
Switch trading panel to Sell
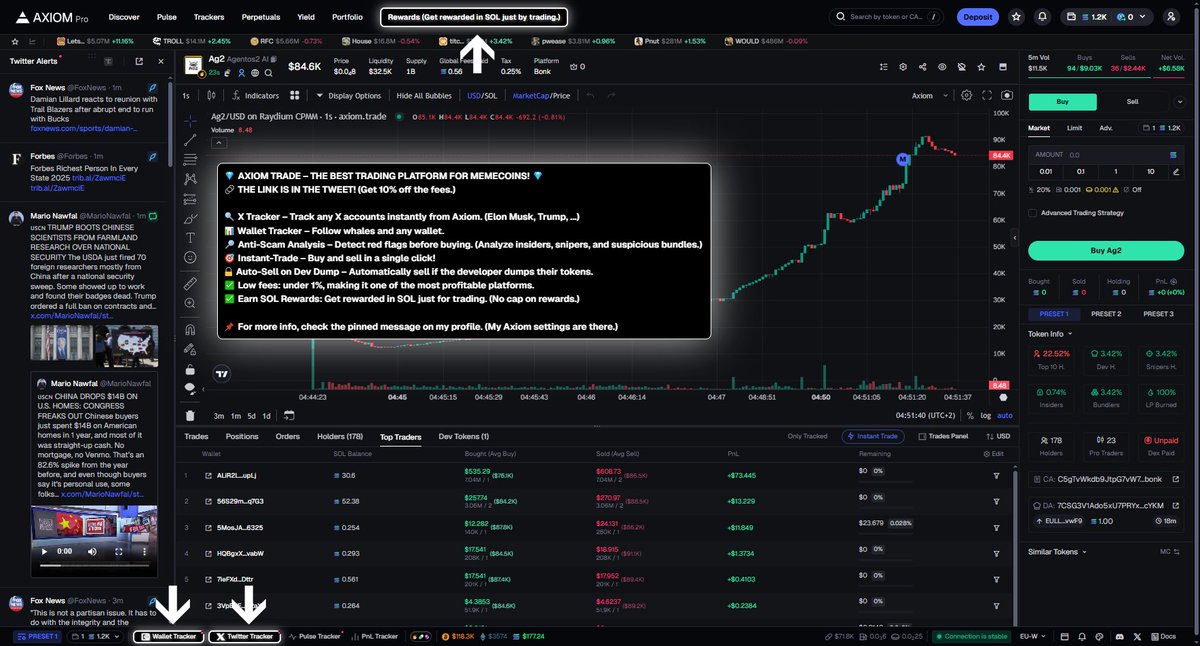pos(1133,102)
